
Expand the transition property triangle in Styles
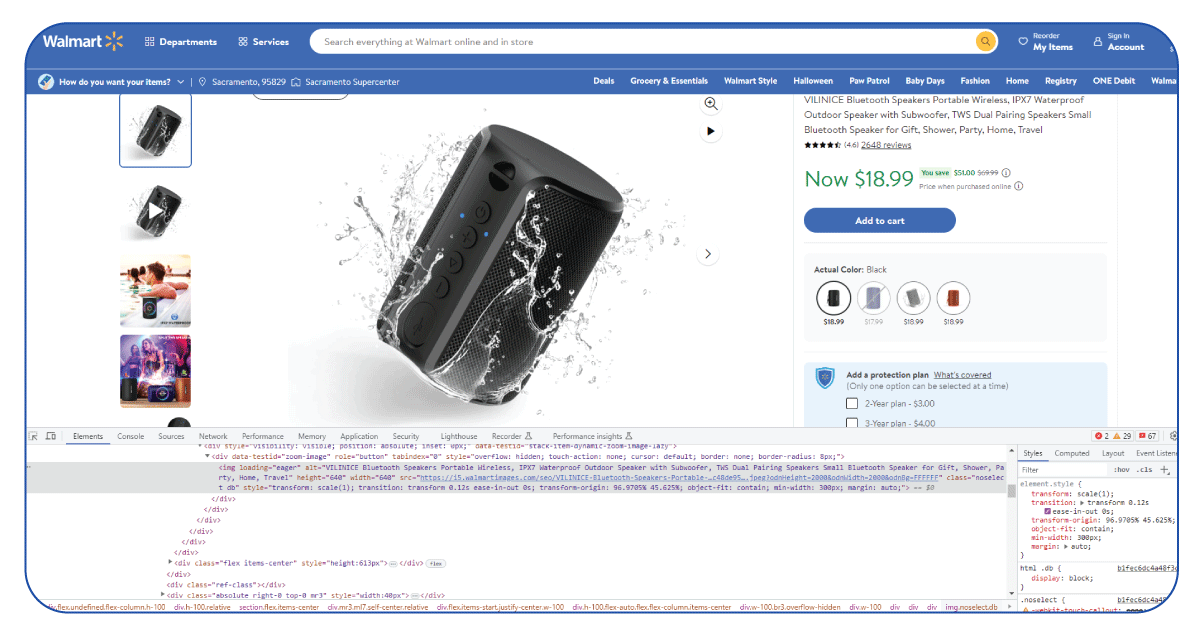(1080, 503)
